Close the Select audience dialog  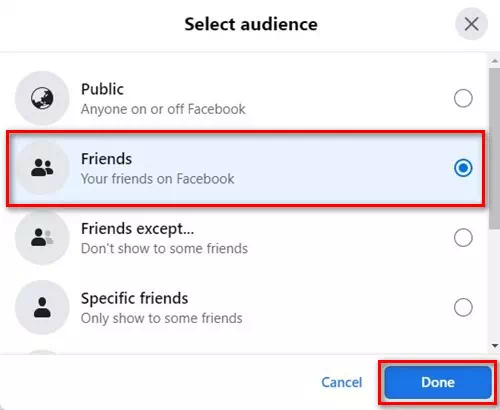(x=471, y=24)
